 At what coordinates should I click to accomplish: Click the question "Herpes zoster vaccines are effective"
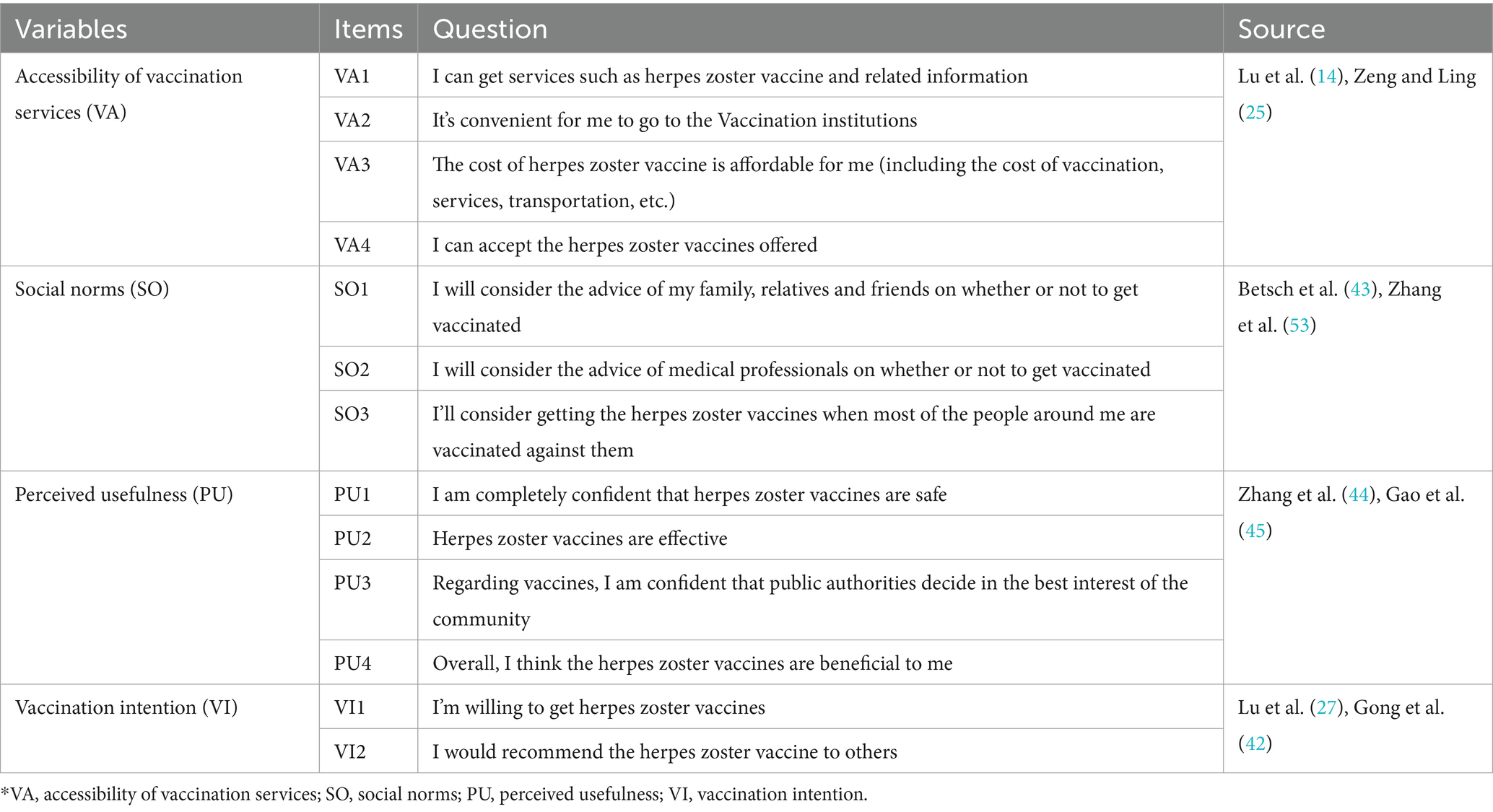580,538
